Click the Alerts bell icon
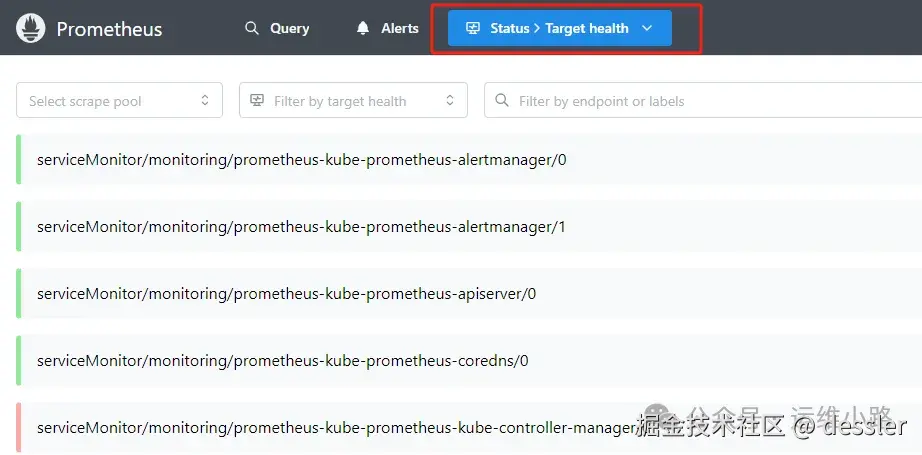 coord(363,28)
